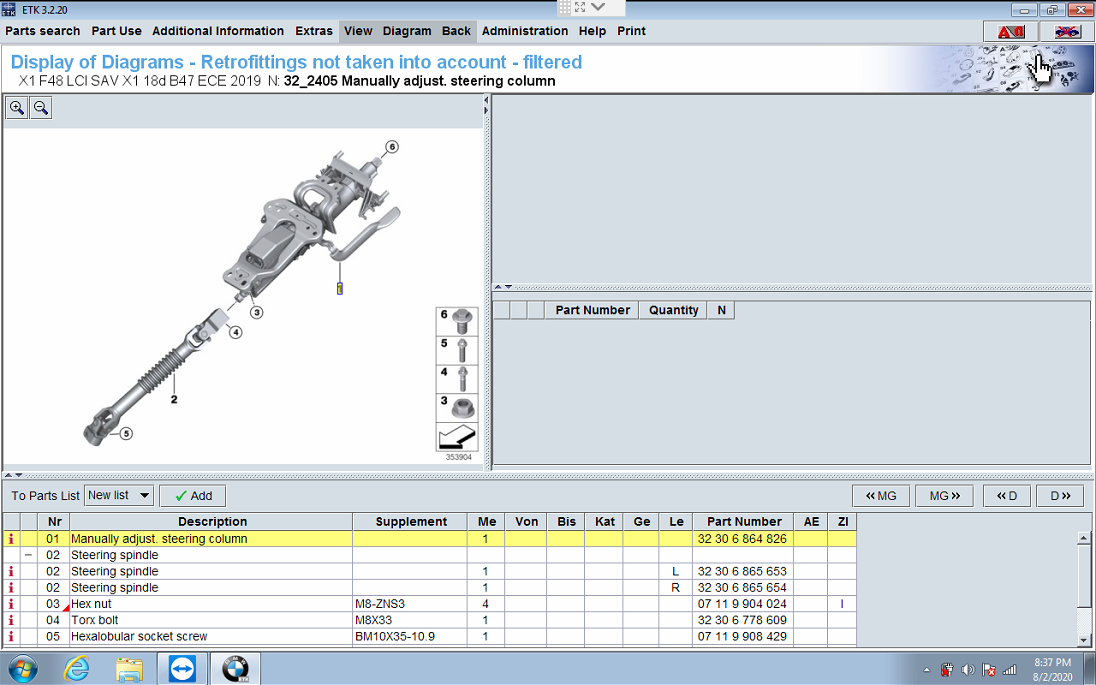Click the red A toolbar icon

coord(1010,31)
